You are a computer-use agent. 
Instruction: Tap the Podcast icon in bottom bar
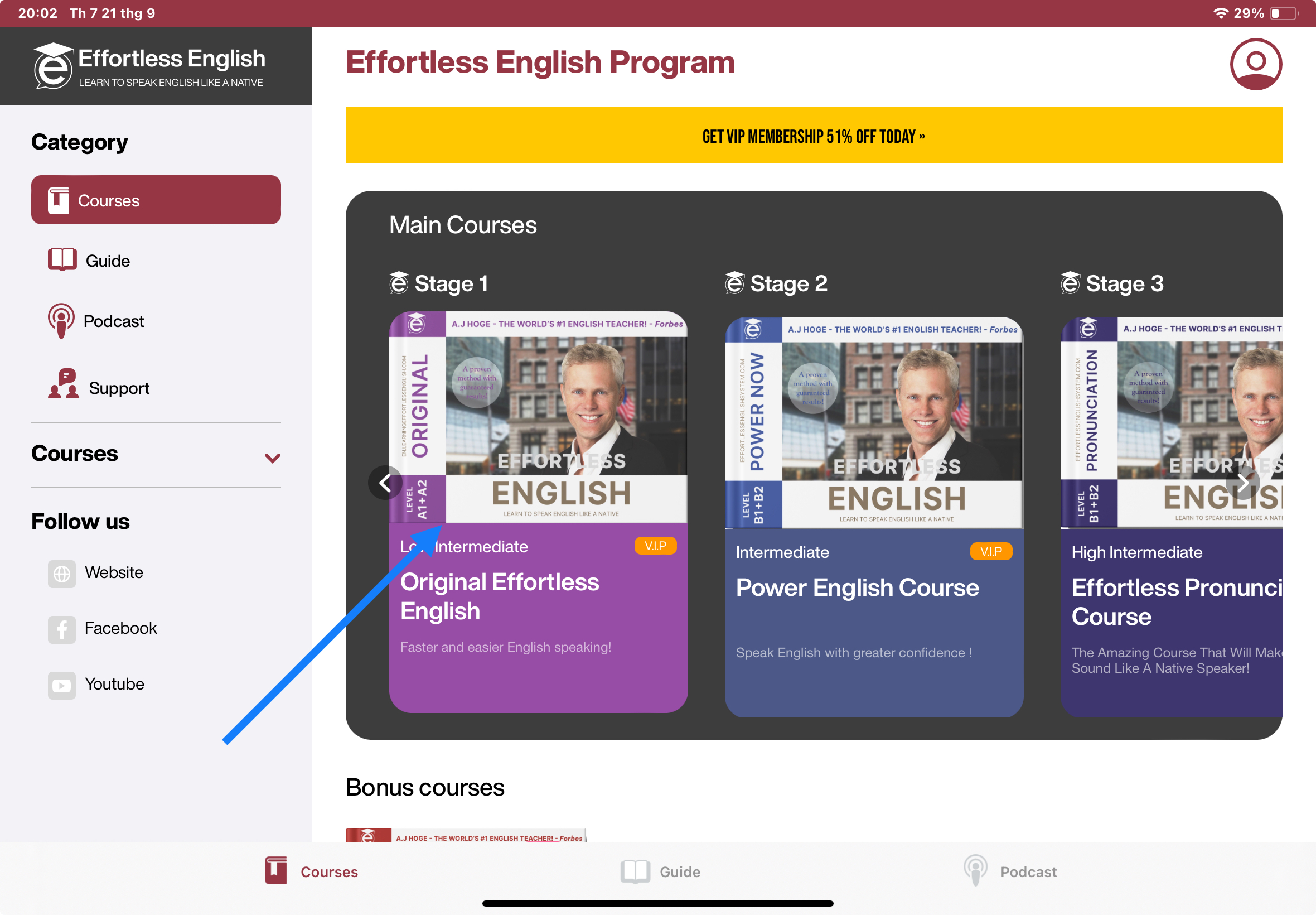point(975,870)
